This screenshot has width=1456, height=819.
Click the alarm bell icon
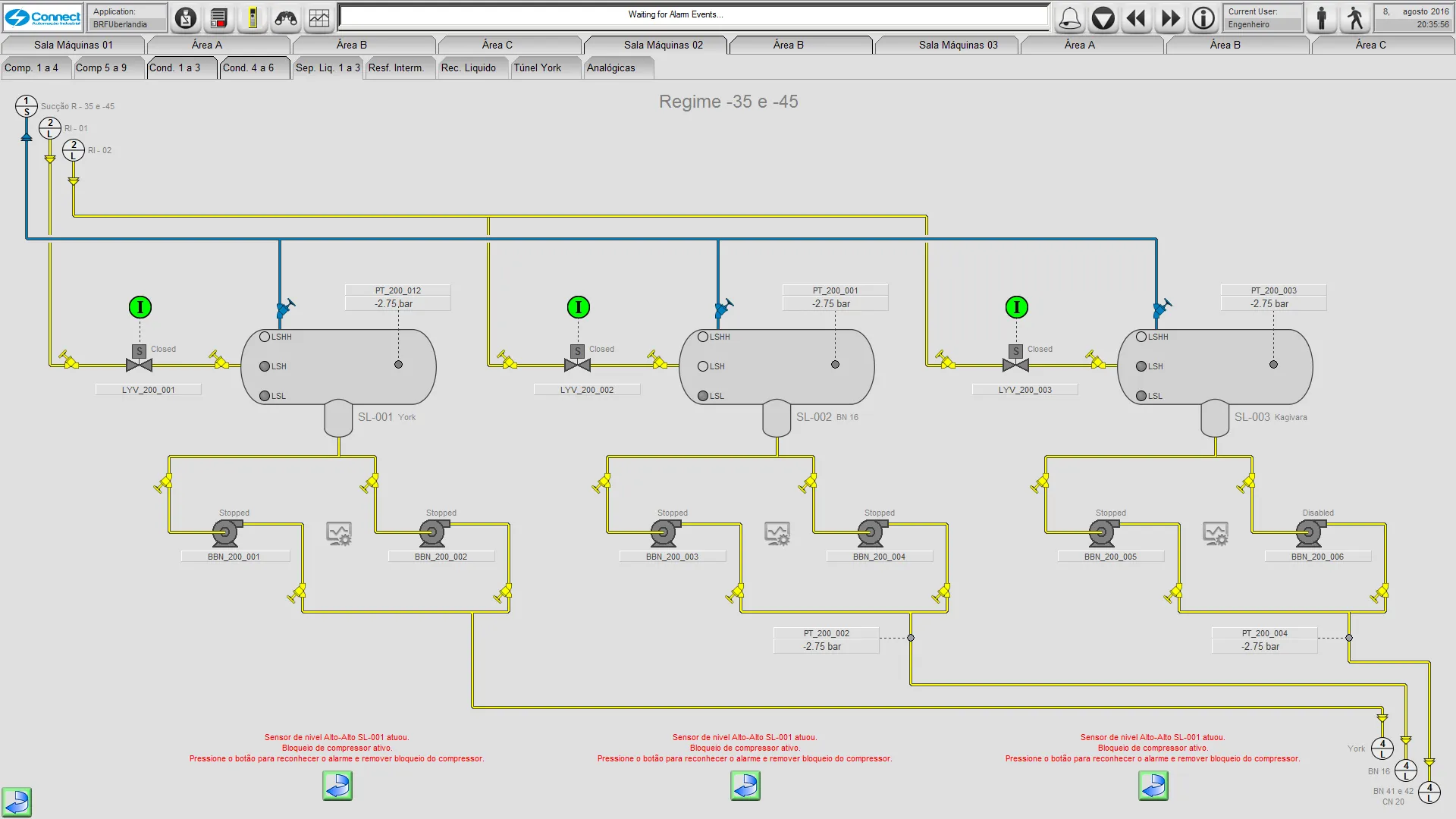click(1070, 18)
